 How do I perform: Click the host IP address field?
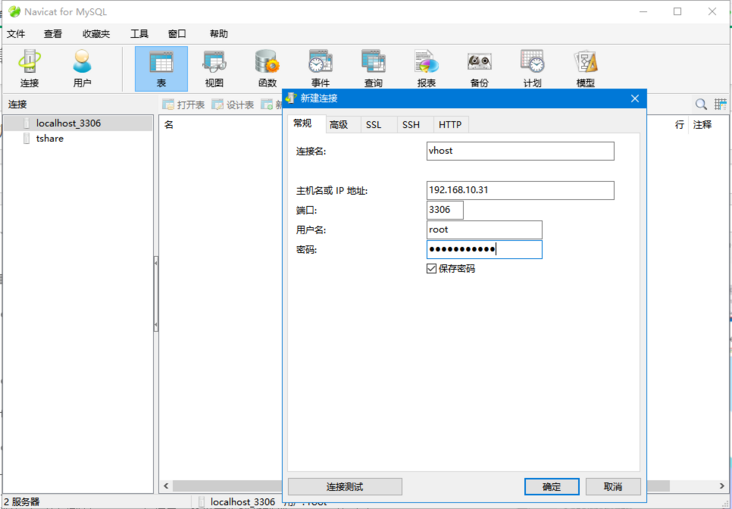[520, 190]
